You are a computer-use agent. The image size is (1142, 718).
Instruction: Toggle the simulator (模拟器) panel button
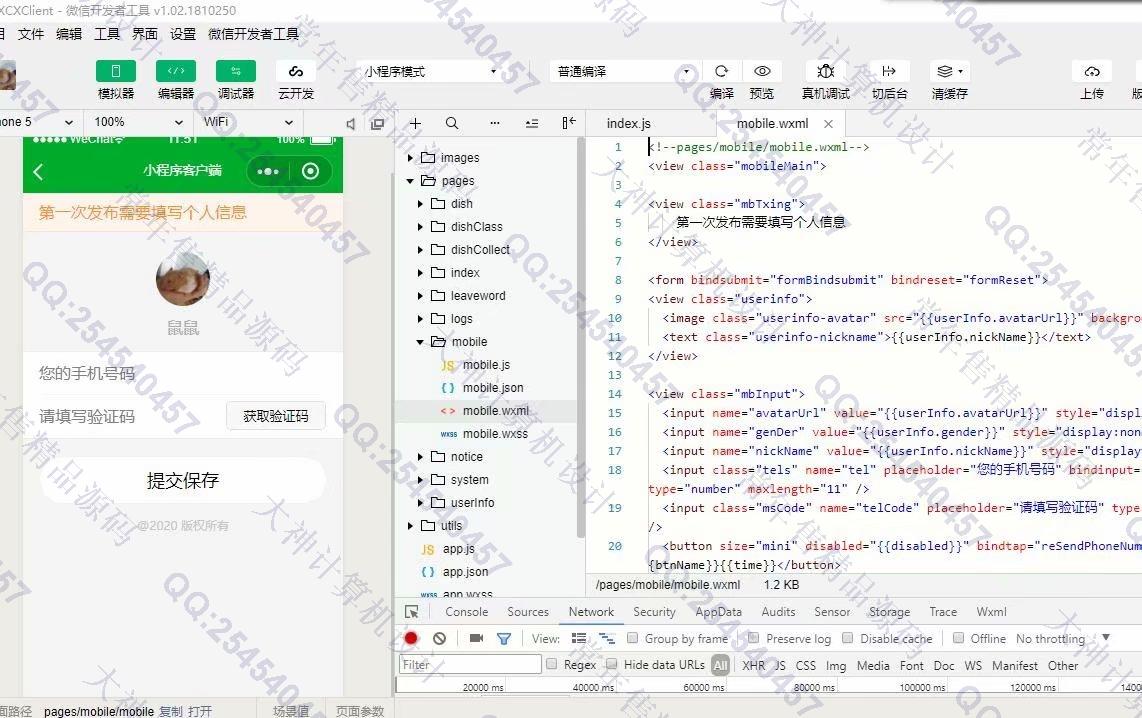(x=116, y=71)
